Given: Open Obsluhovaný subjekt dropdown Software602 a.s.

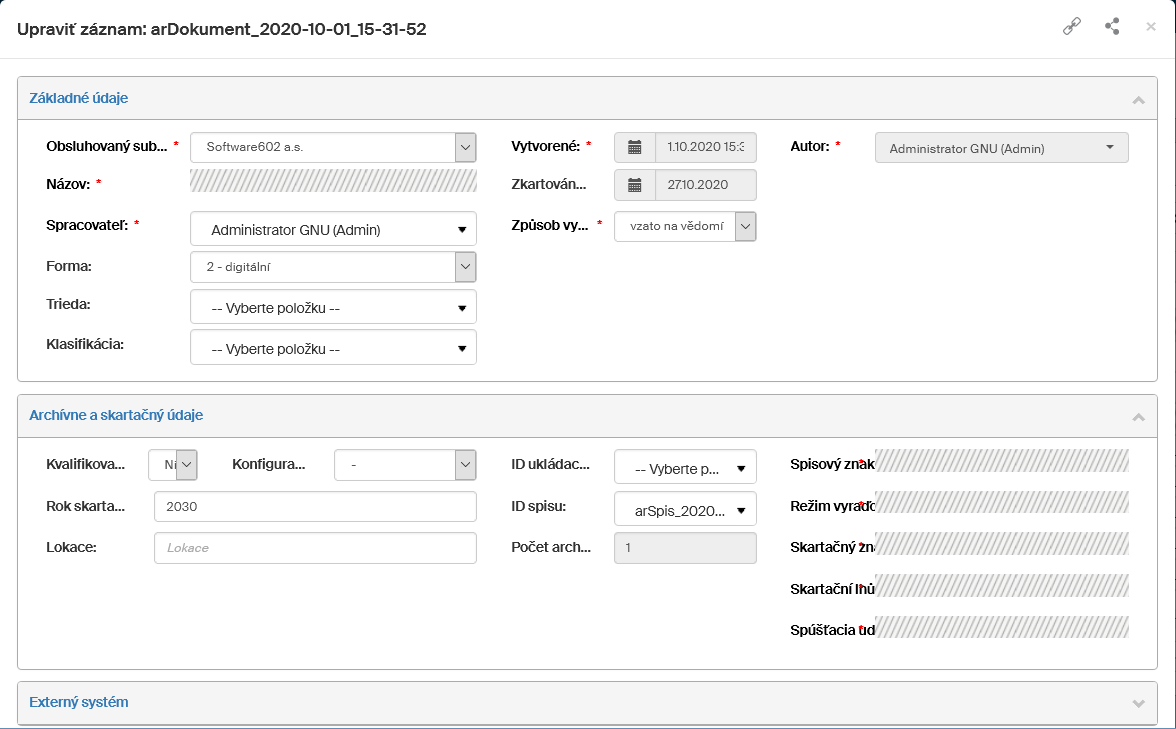Looking at the screenshot, I should 333,147.
